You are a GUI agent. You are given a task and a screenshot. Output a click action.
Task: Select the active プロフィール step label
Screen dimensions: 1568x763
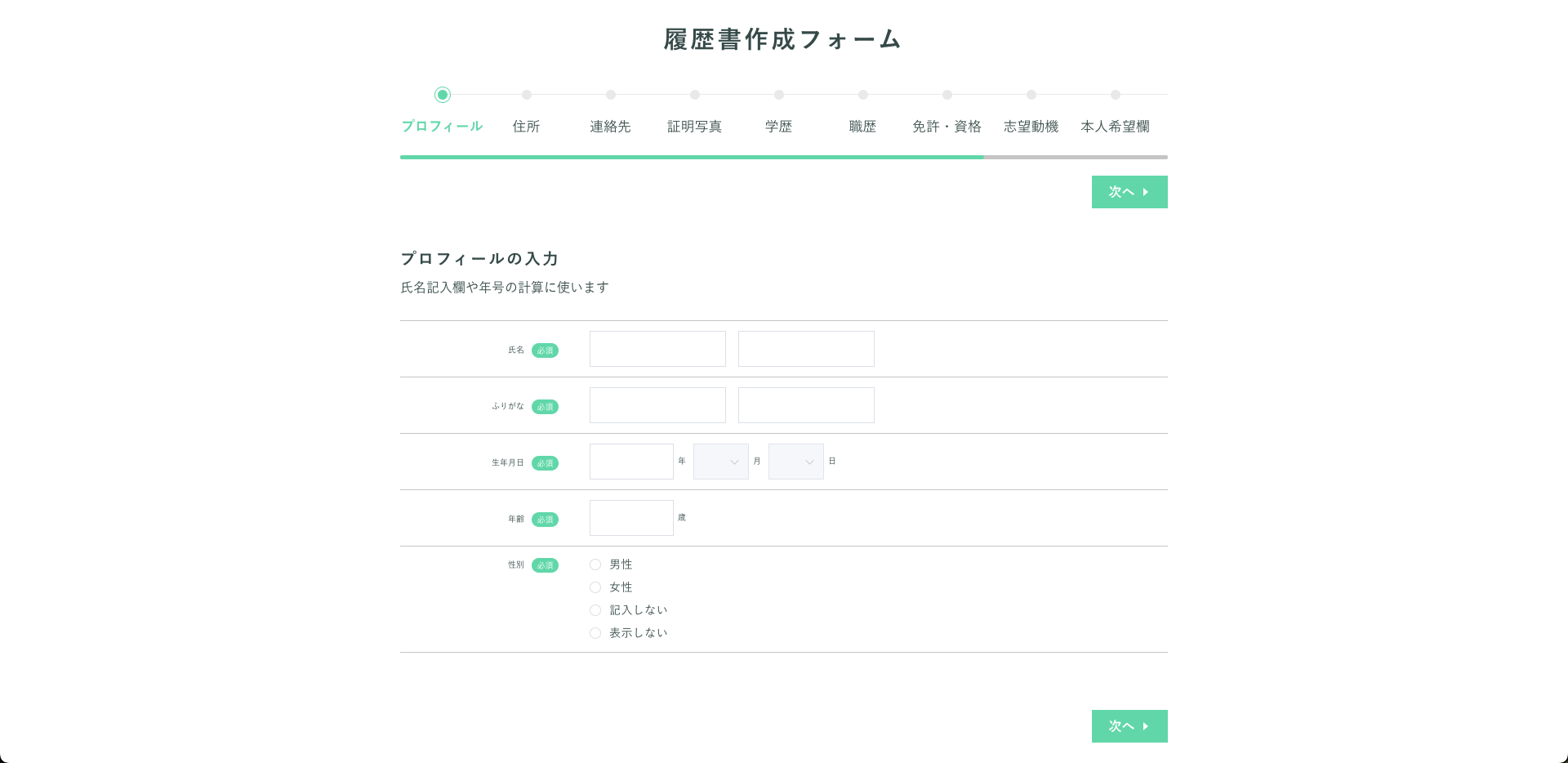[442, 127]
